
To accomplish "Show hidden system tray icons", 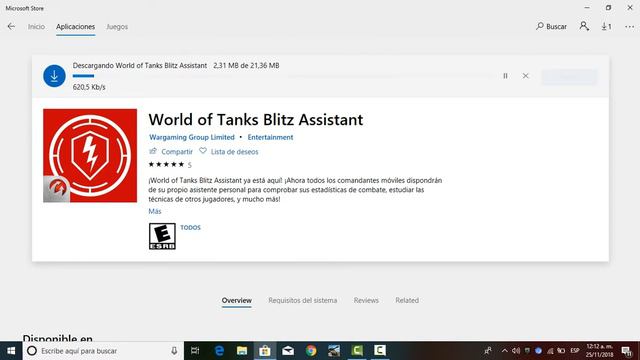I will point(505,351).
